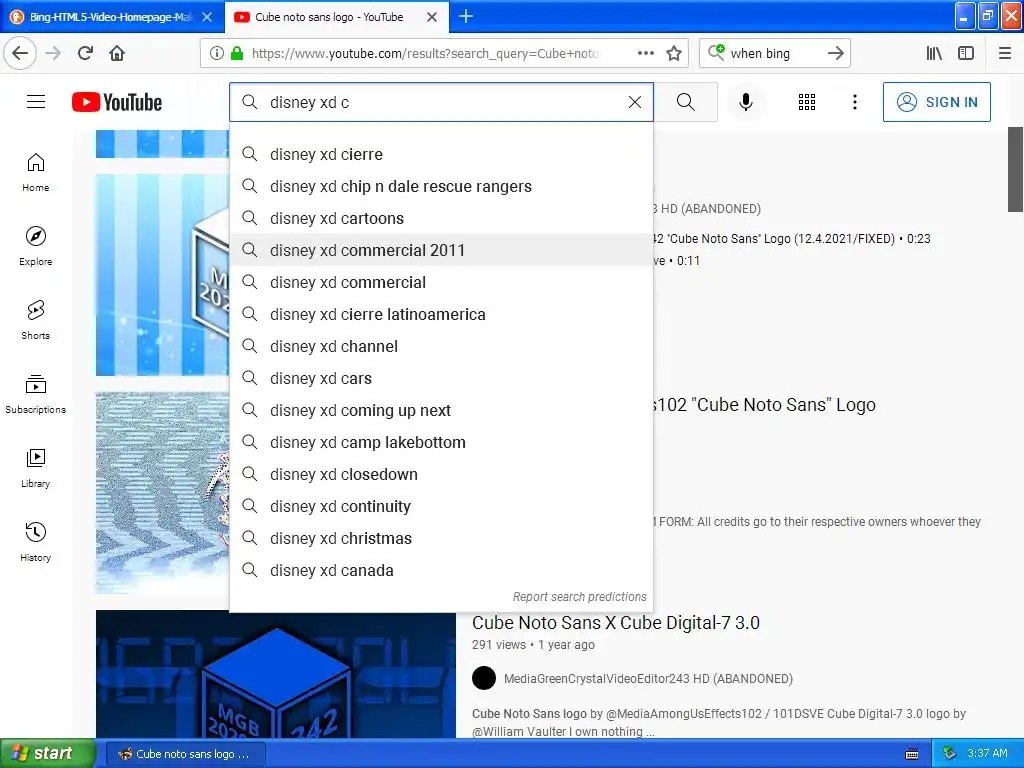Choose suggestion 'disney xd cars'
Image resolution: width=1024 pixels, height=768 pixels.
[x=441, y=378]
